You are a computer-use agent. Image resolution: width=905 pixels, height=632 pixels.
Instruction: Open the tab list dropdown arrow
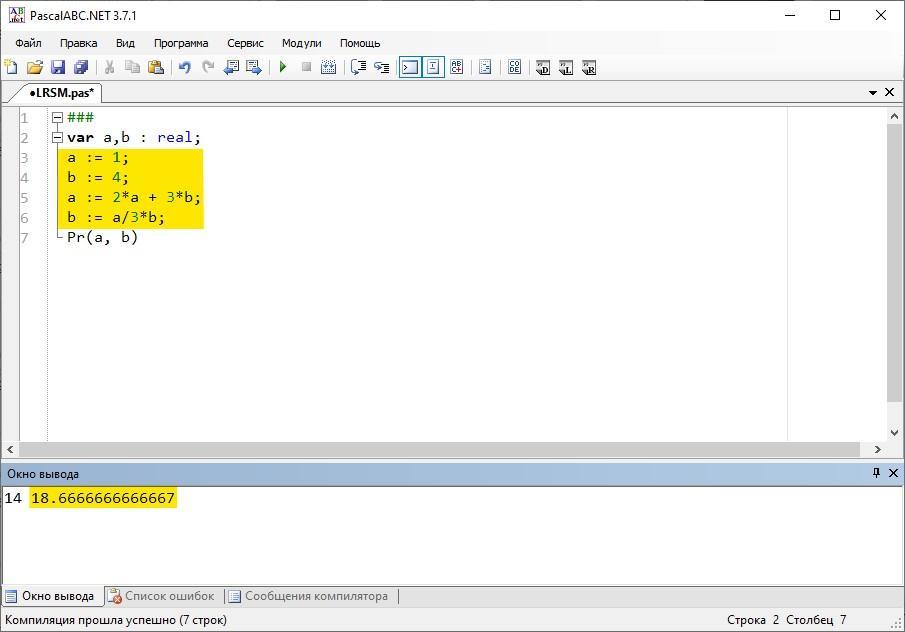872,93
